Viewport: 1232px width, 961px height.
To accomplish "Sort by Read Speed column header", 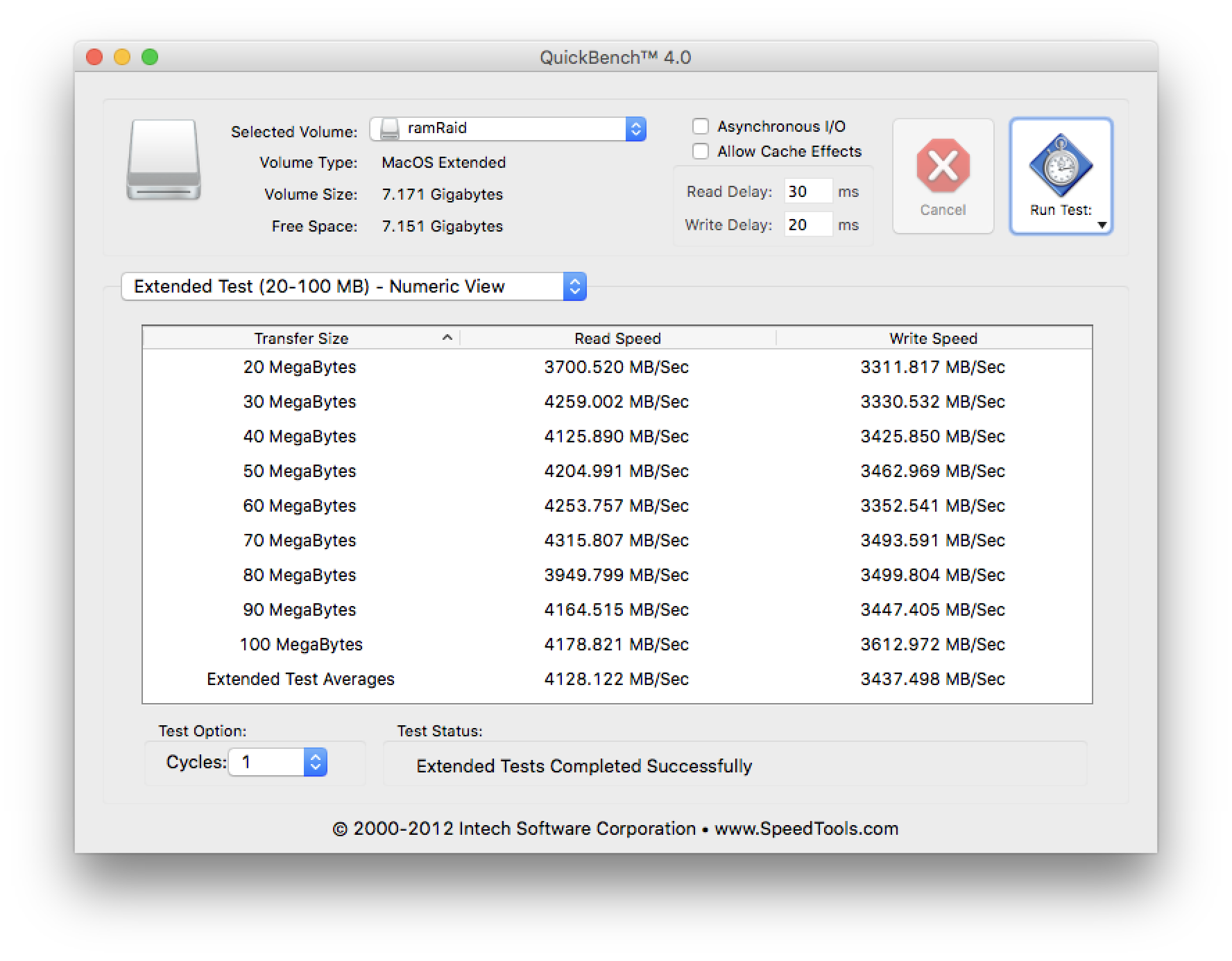I will [617, 338].
